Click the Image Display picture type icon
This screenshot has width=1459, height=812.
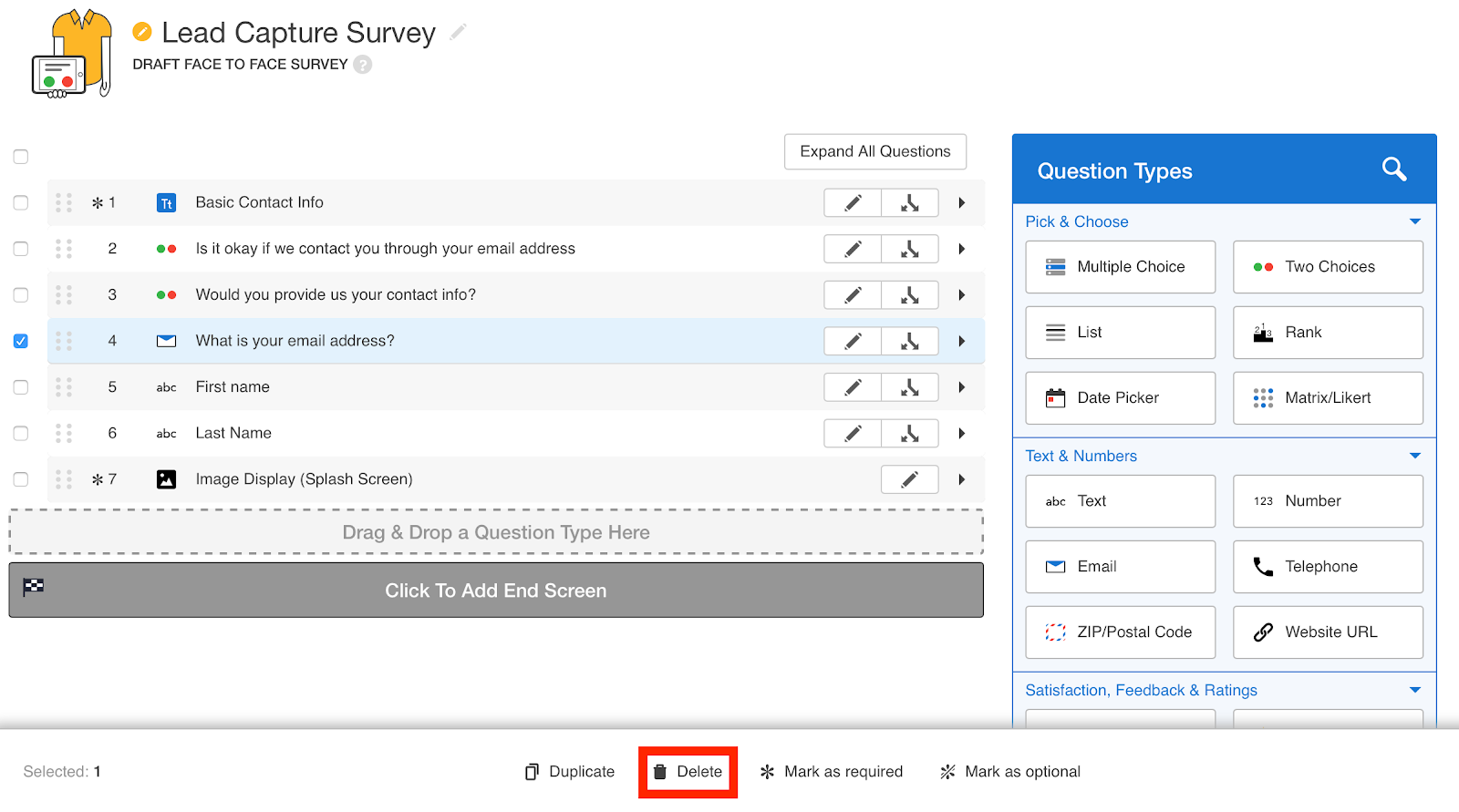[x=166, y=479]
